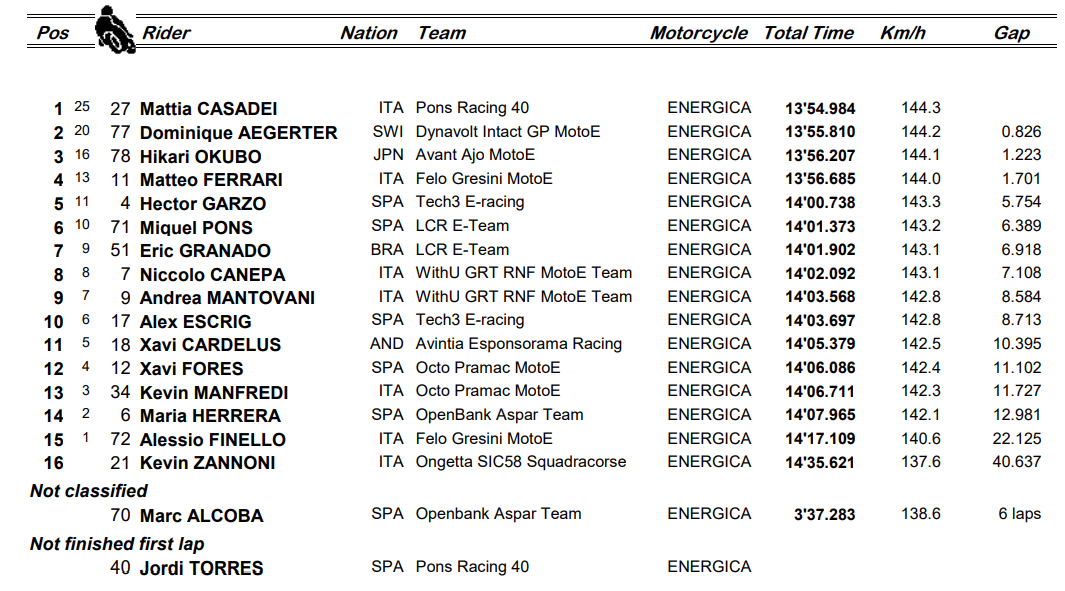Screen dimensions: 1065x591
Task: Select rider name Mattia CASADEI
Action: 208,109
